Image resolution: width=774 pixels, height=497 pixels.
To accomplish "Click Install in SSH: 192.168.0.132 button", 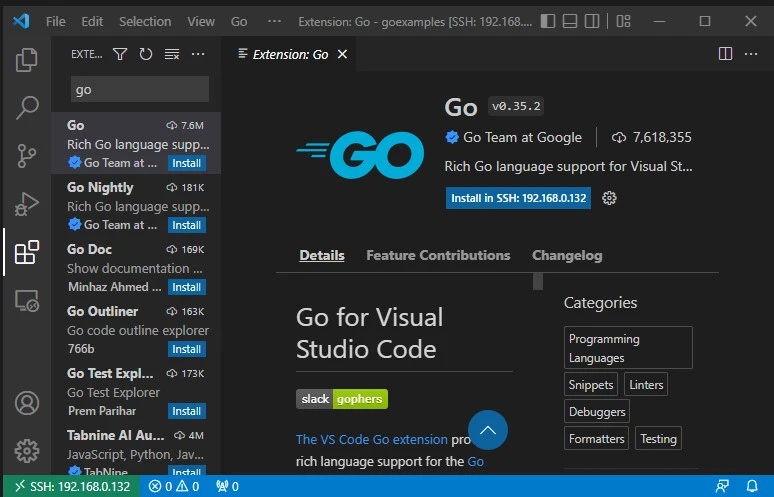I will pyautogui.click(x=518, y=198).
